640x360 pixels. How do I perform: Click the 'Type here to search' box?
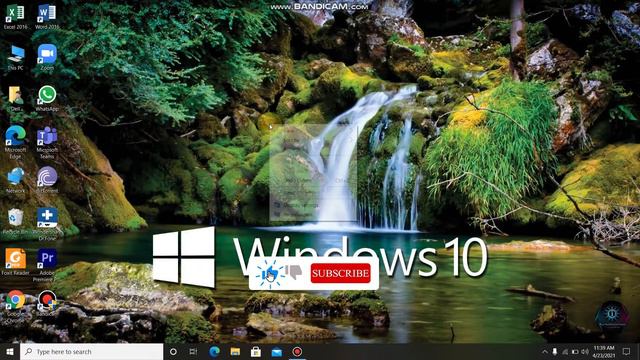pyautogui.click(x=91, y=351)
